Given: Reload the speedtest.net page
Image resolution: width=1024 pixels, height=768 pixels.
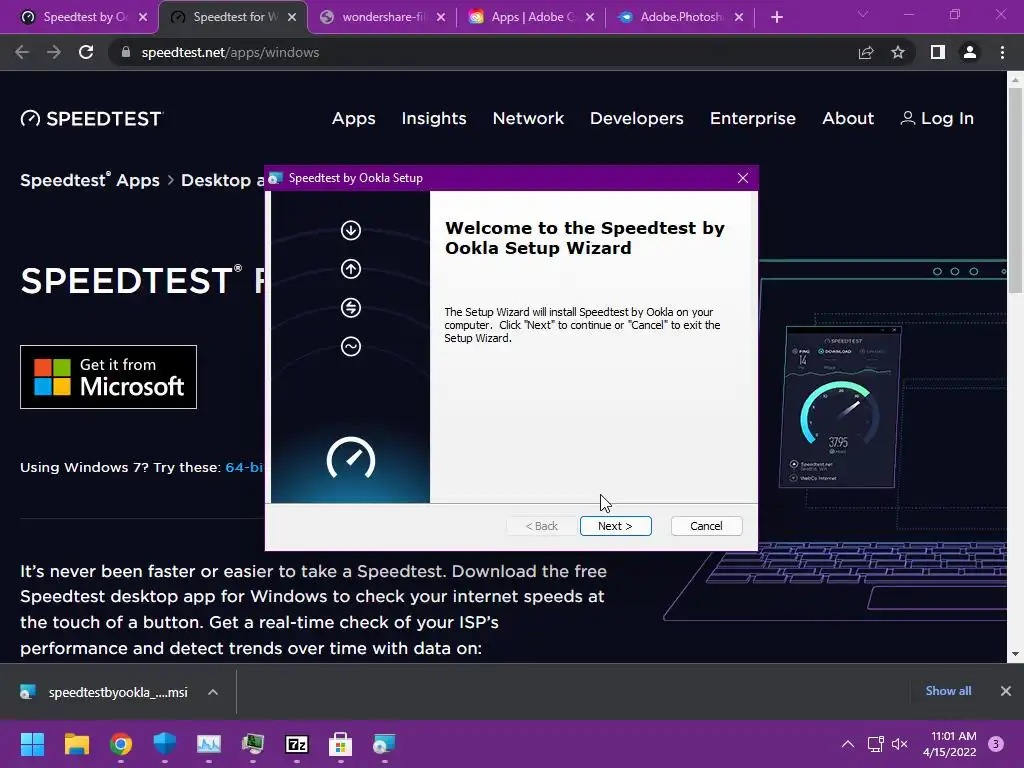Looking at the screenshot, I should pyautogui.click(x=86, y=52).
